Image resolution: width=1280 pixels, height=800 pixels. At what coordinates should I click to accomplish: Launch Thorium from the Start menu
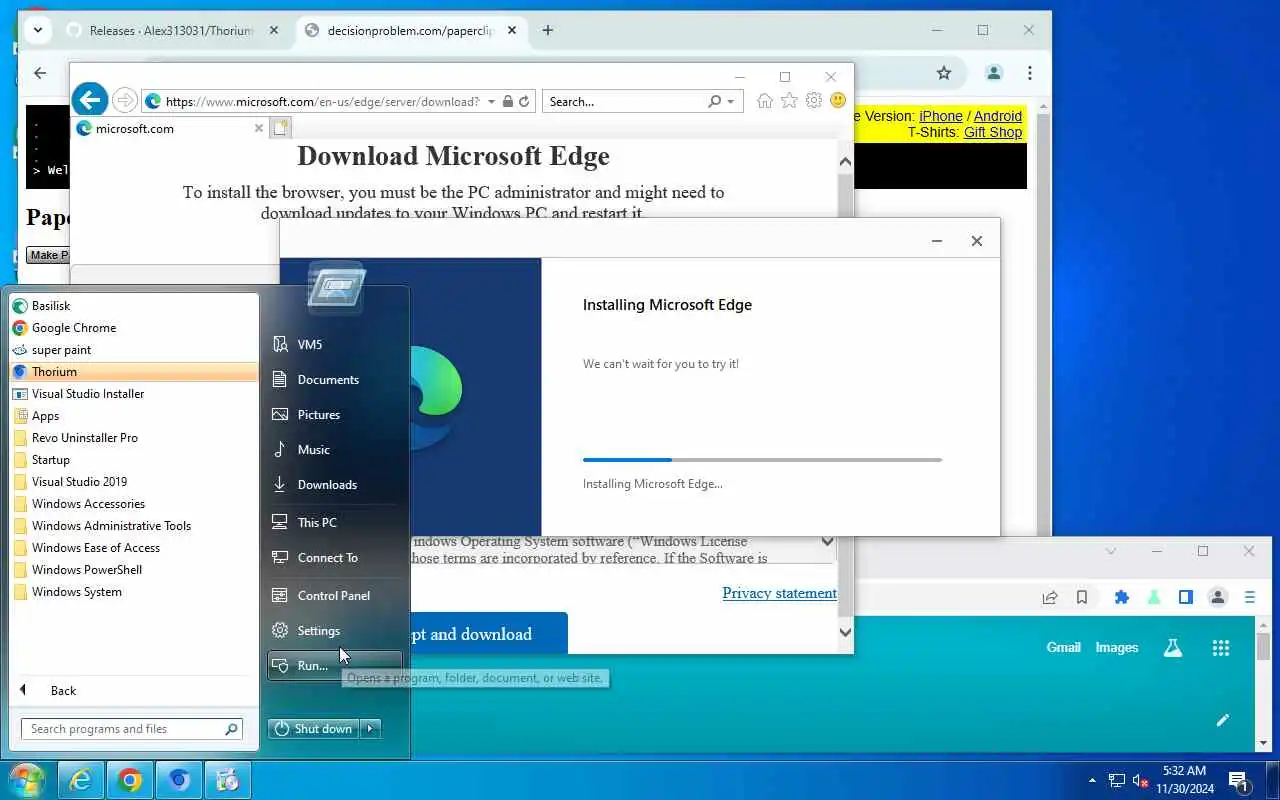pos(134,372)
